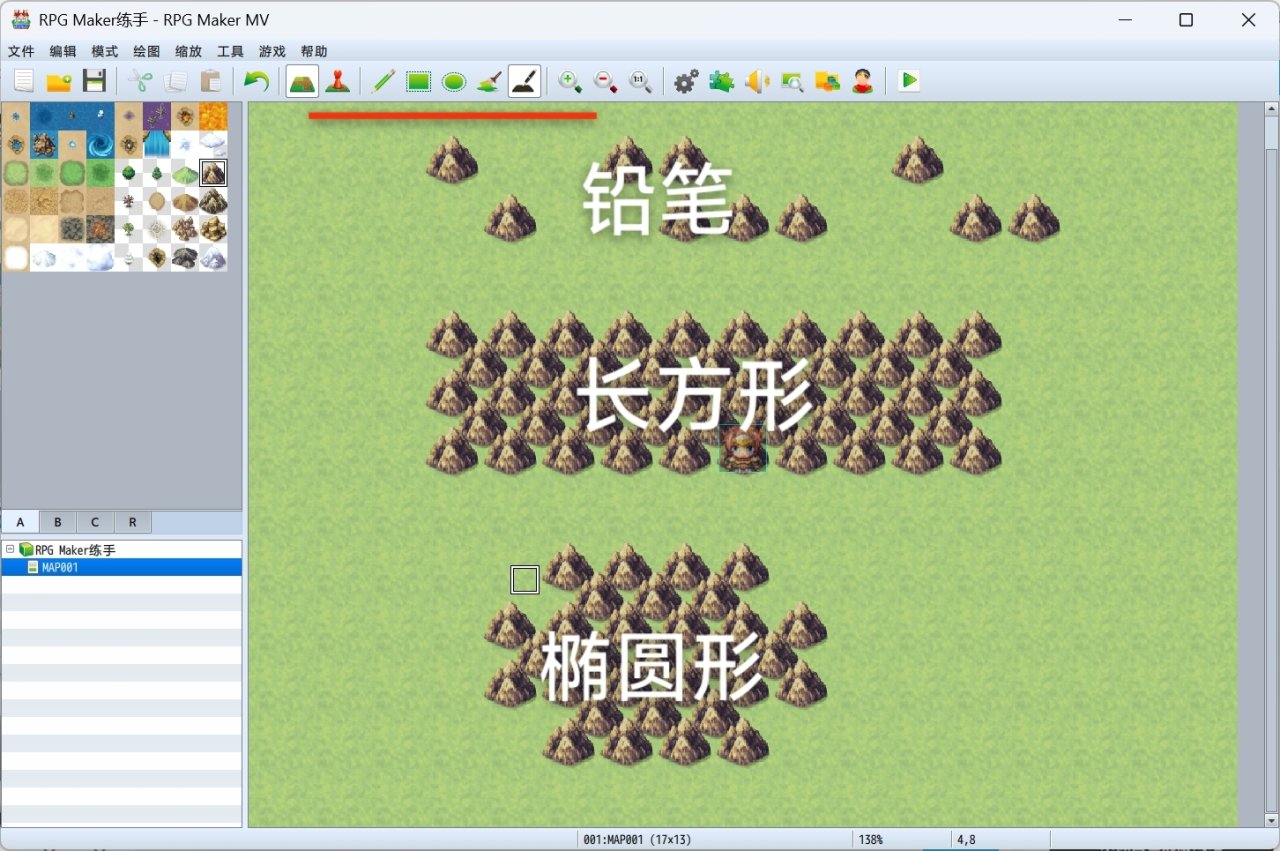The image size is (1280, 851).
Task: Open the 文件 menu
Action: coord(21,51)
